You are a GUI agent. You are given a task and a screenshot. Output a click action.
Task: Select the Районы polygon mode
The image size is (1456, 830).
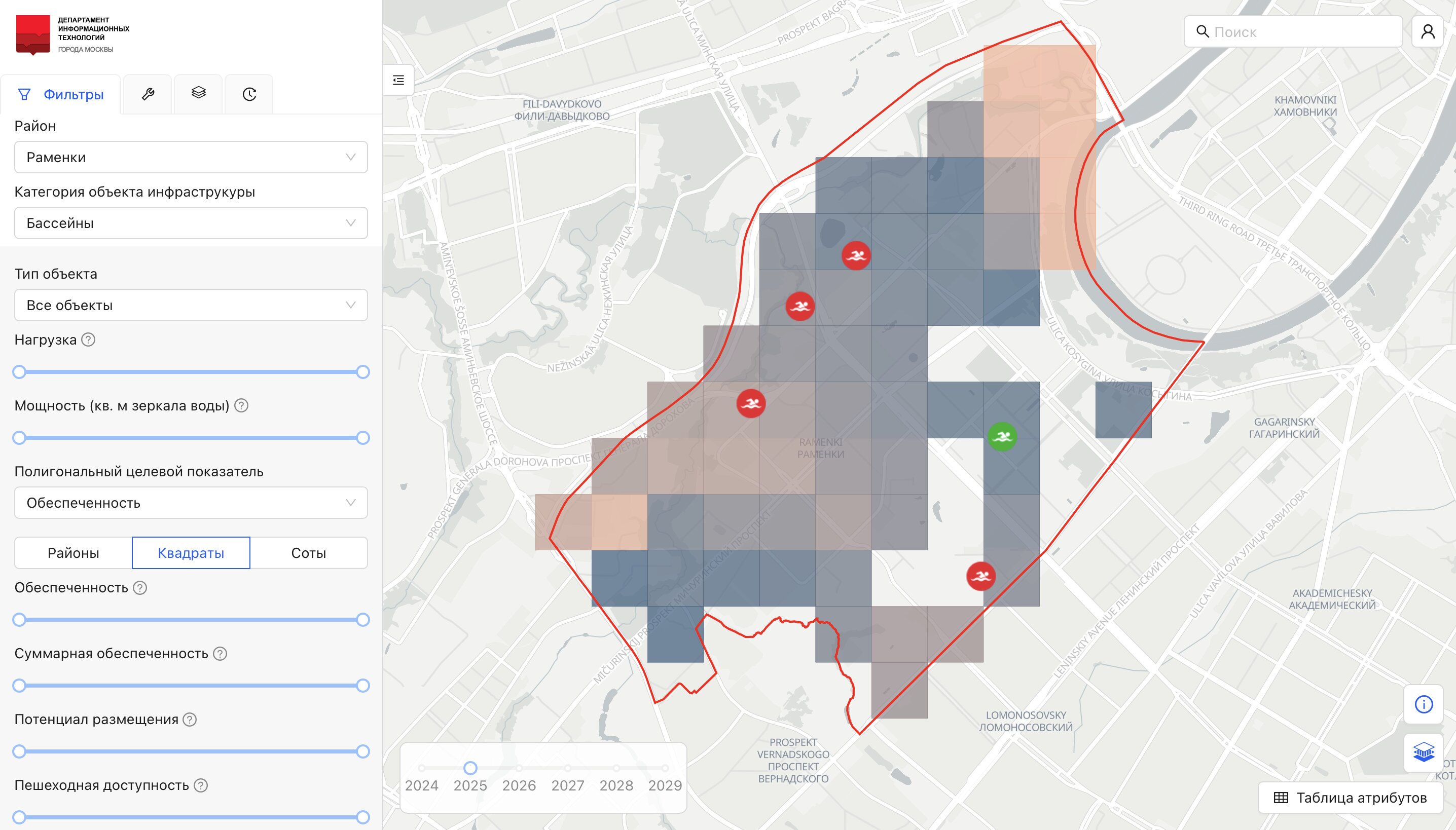pyautogui.click(x=73, y=552)
